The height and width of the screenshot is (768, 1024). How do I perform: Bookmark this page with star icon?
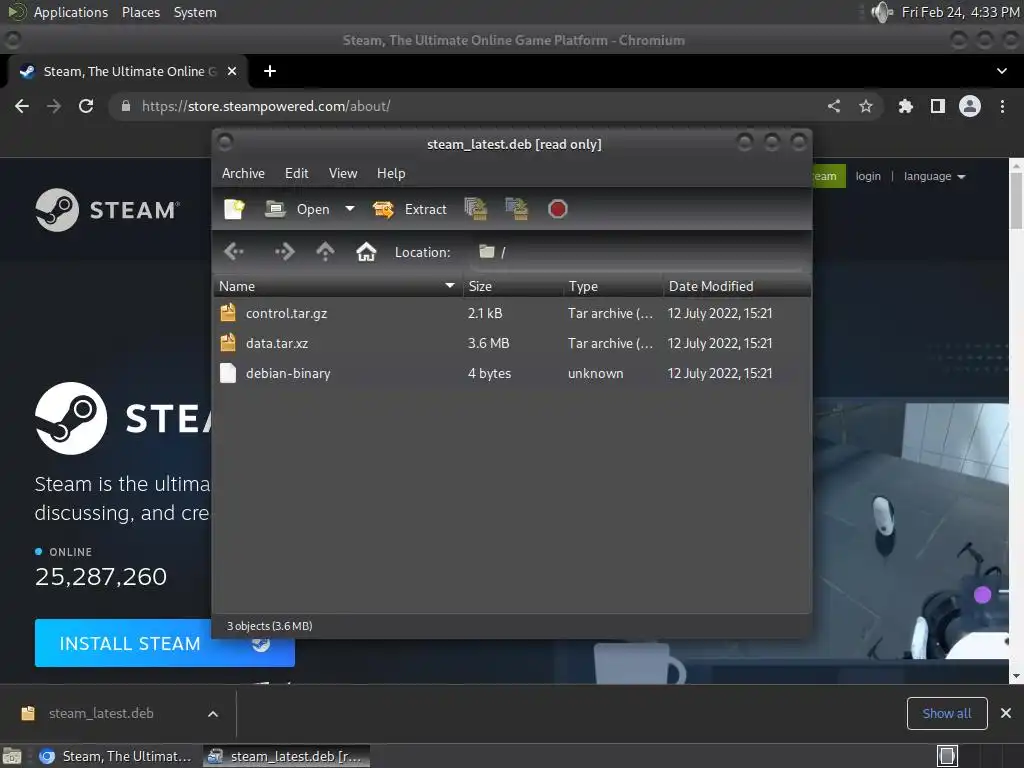click(866, 106)
